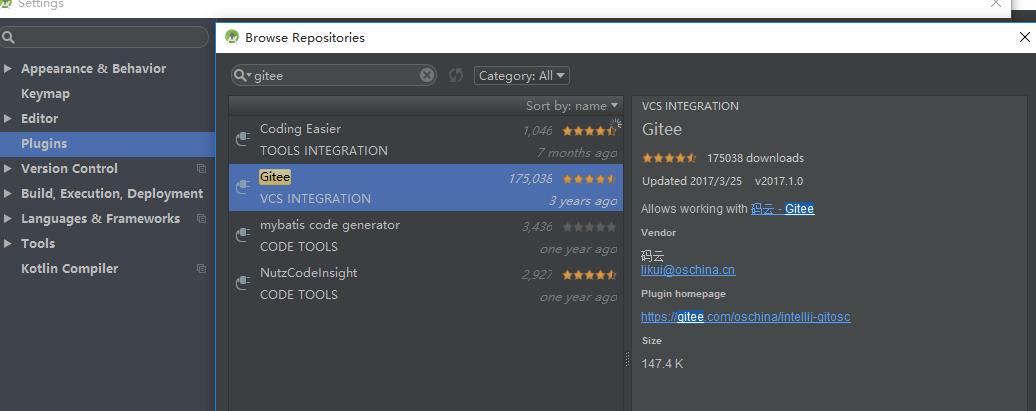This screenshot has height=411, width=1036.
Task: Click the plug icon of Coding Easier
Action: pos(243,139)
